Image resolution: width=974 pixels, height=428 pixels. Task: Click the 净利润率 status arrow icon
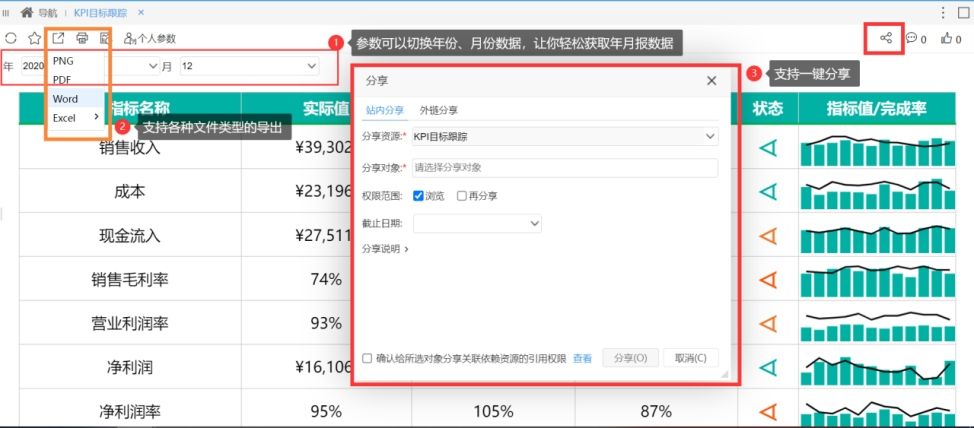[768, 412]
